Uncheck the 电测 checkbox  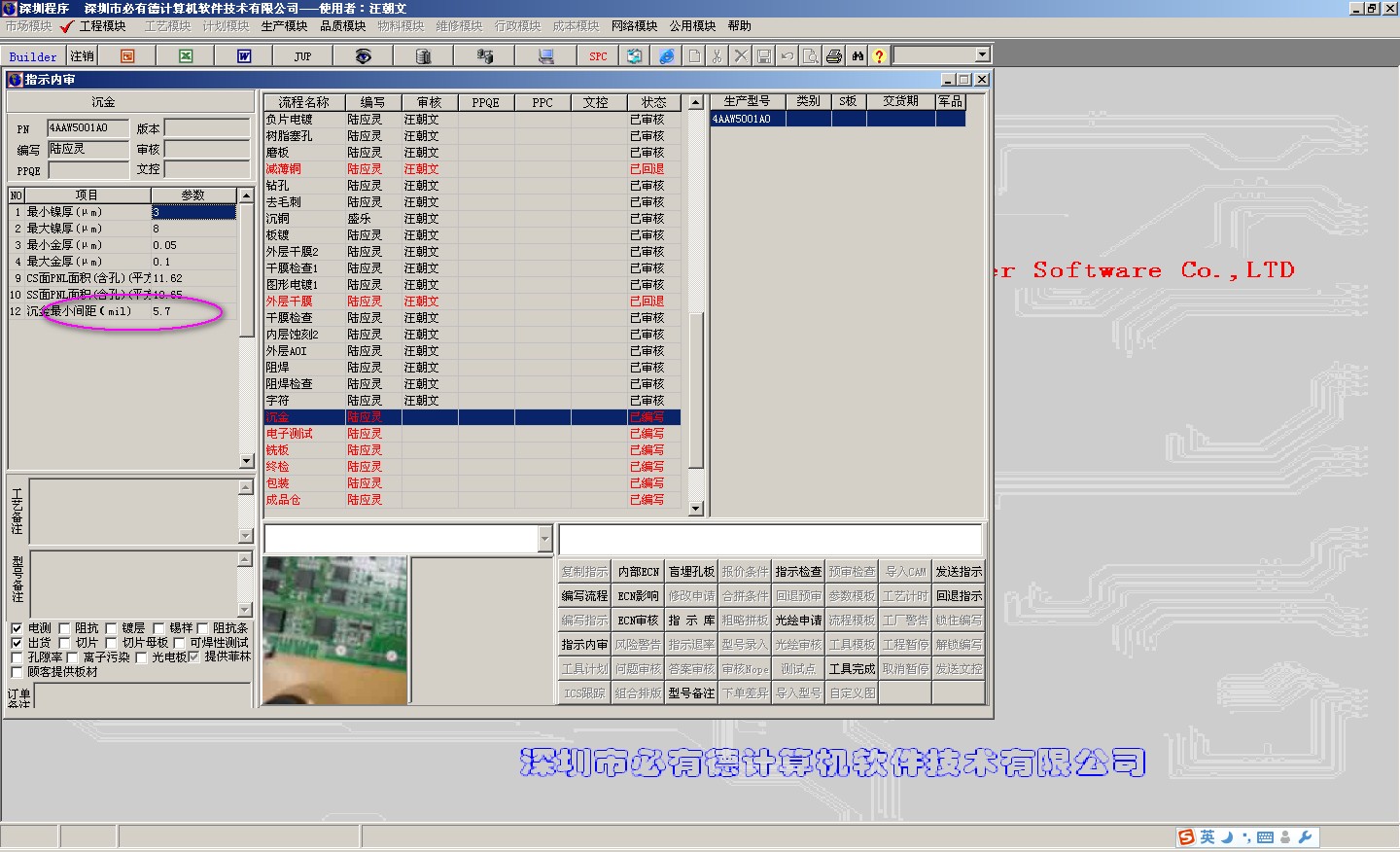17,628
